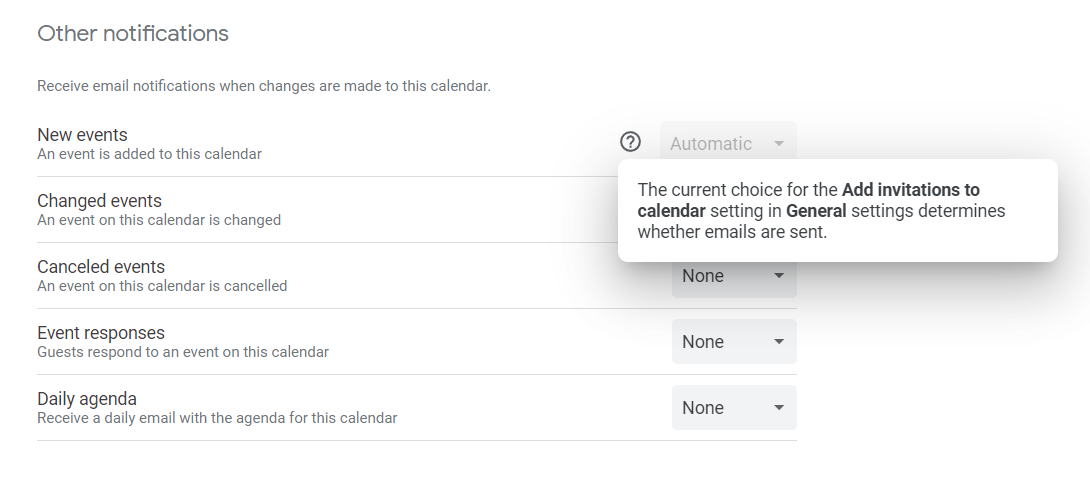
Task: Click the arrow icon in the Automatic dropdown
Action: (779, 144)
